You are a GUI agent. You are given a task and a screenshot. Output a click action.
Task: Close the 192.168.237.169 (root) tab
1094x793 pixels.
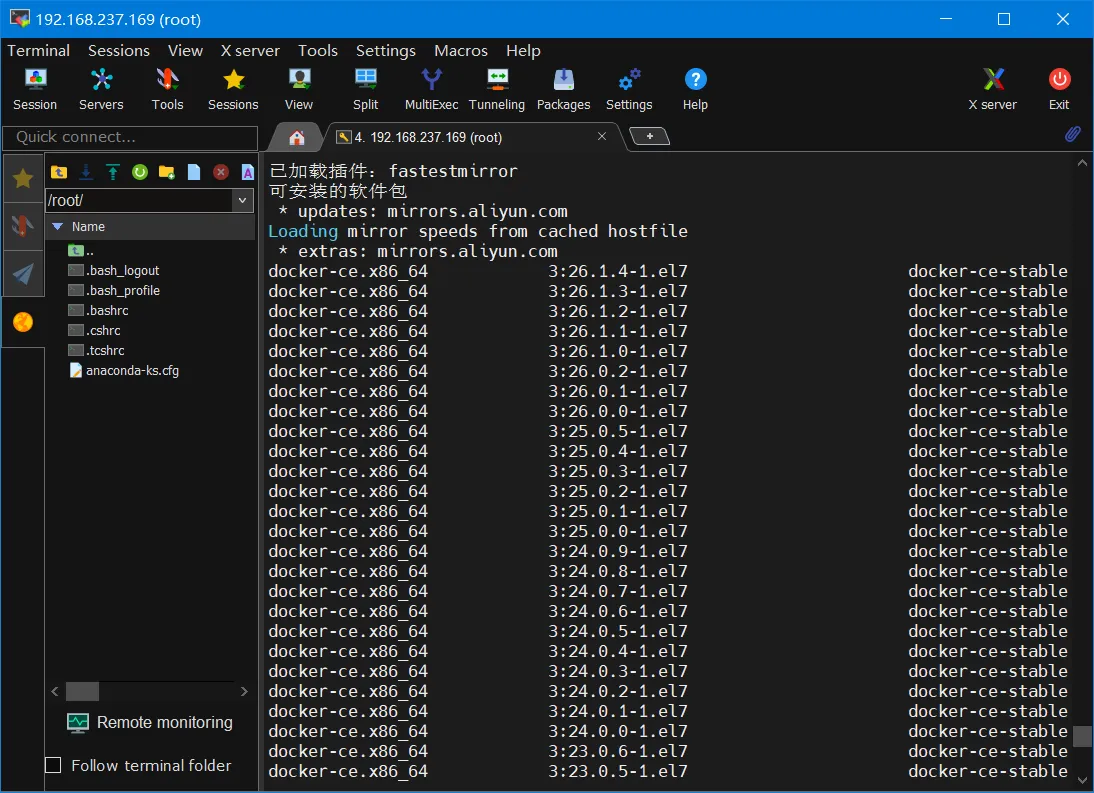point(601,136)
